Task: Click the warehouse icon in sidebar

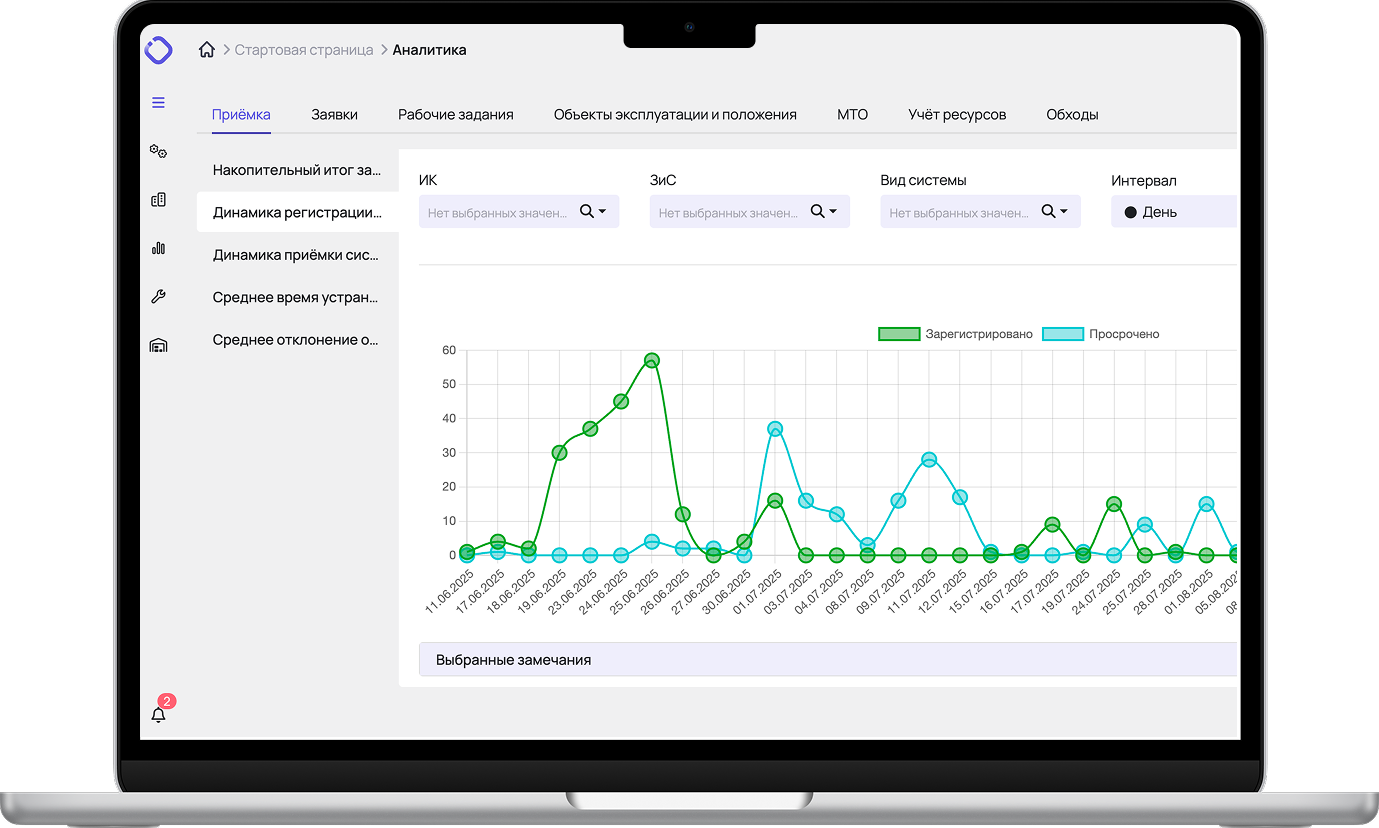Action: 158,345
